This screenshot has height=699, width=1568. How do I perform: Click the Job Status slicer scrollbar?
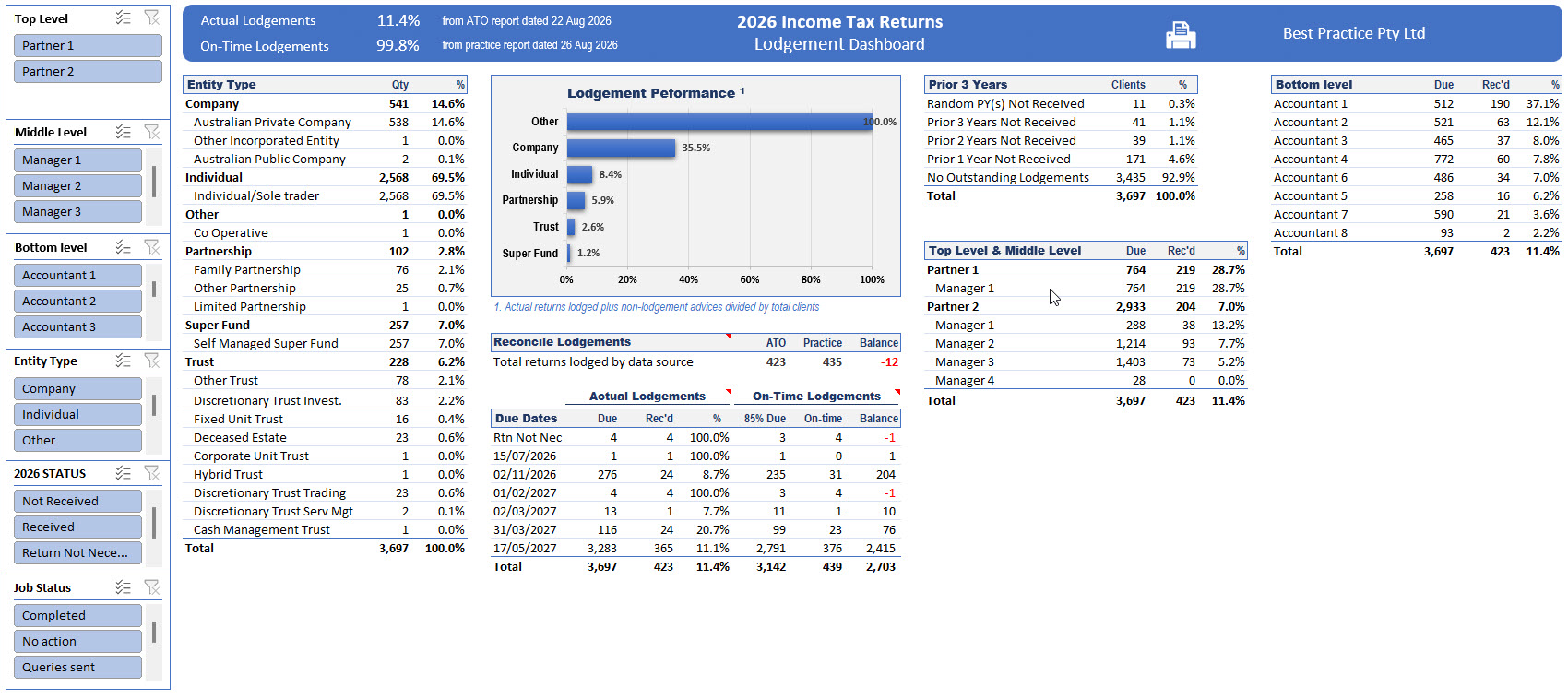point(154,632)
